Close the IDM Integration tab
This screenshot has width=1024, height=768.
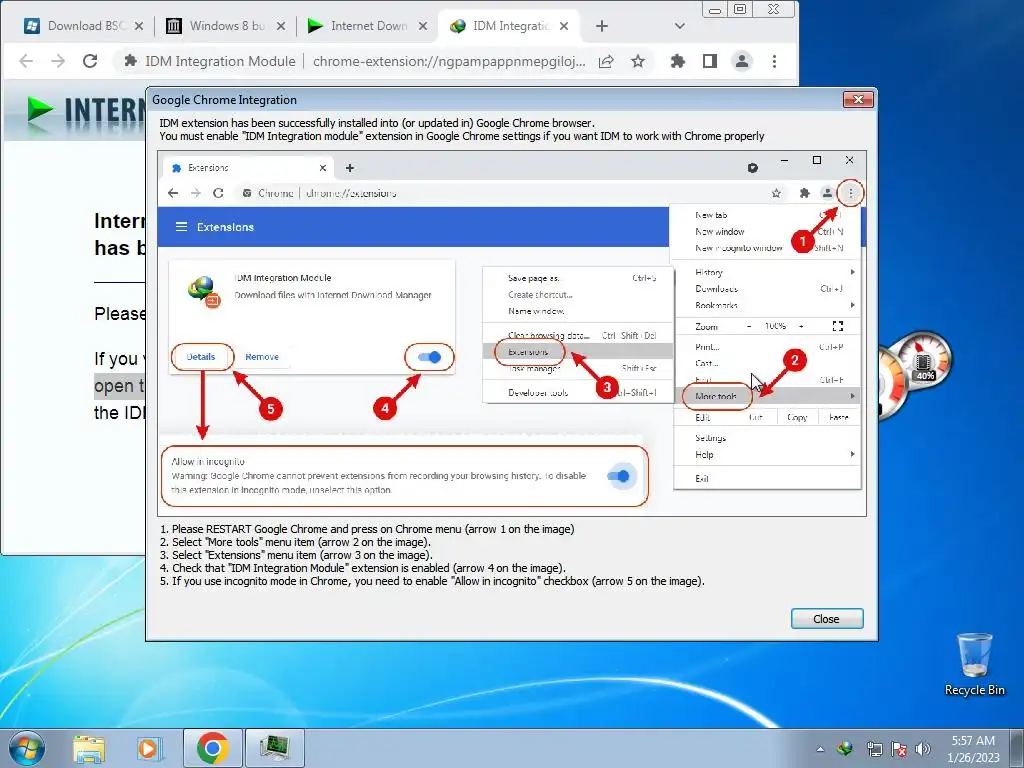pos(564,26)
